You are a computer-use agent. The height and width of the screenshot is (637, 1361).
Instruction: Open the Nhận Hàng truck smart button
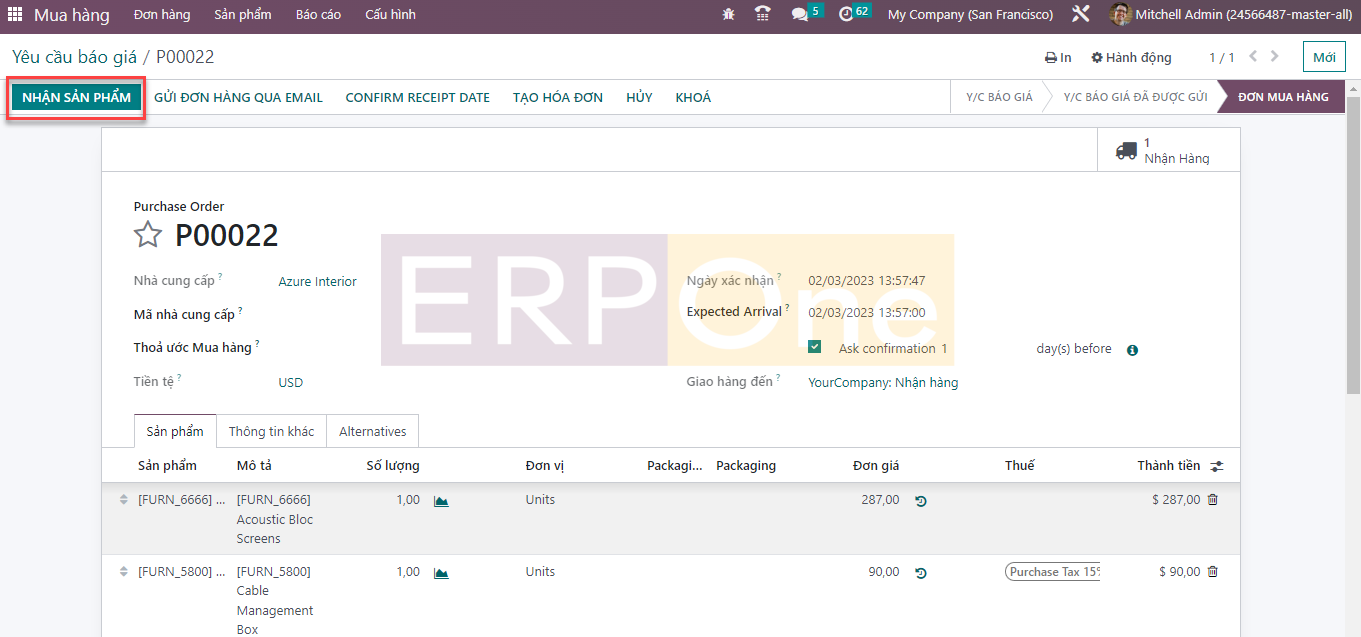pyautogui.click(x=1162, y=150)
